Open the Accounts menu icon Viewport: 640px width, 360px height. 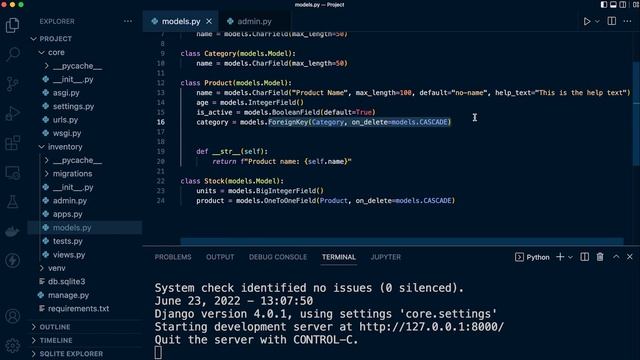pos(13,316)
